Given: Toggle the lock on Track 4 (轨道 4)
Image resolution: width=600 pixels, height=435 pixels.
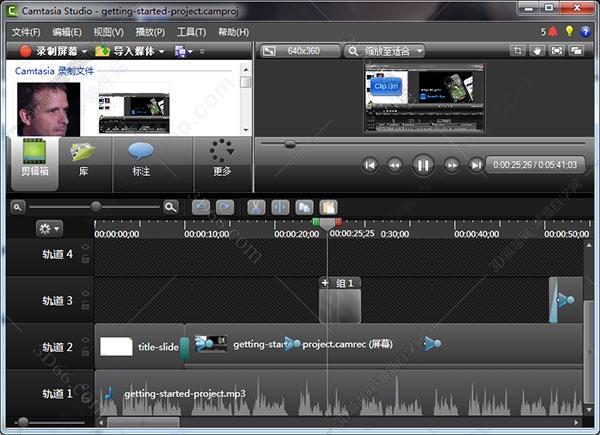Looking at the screenshot, I should (85, 260).
